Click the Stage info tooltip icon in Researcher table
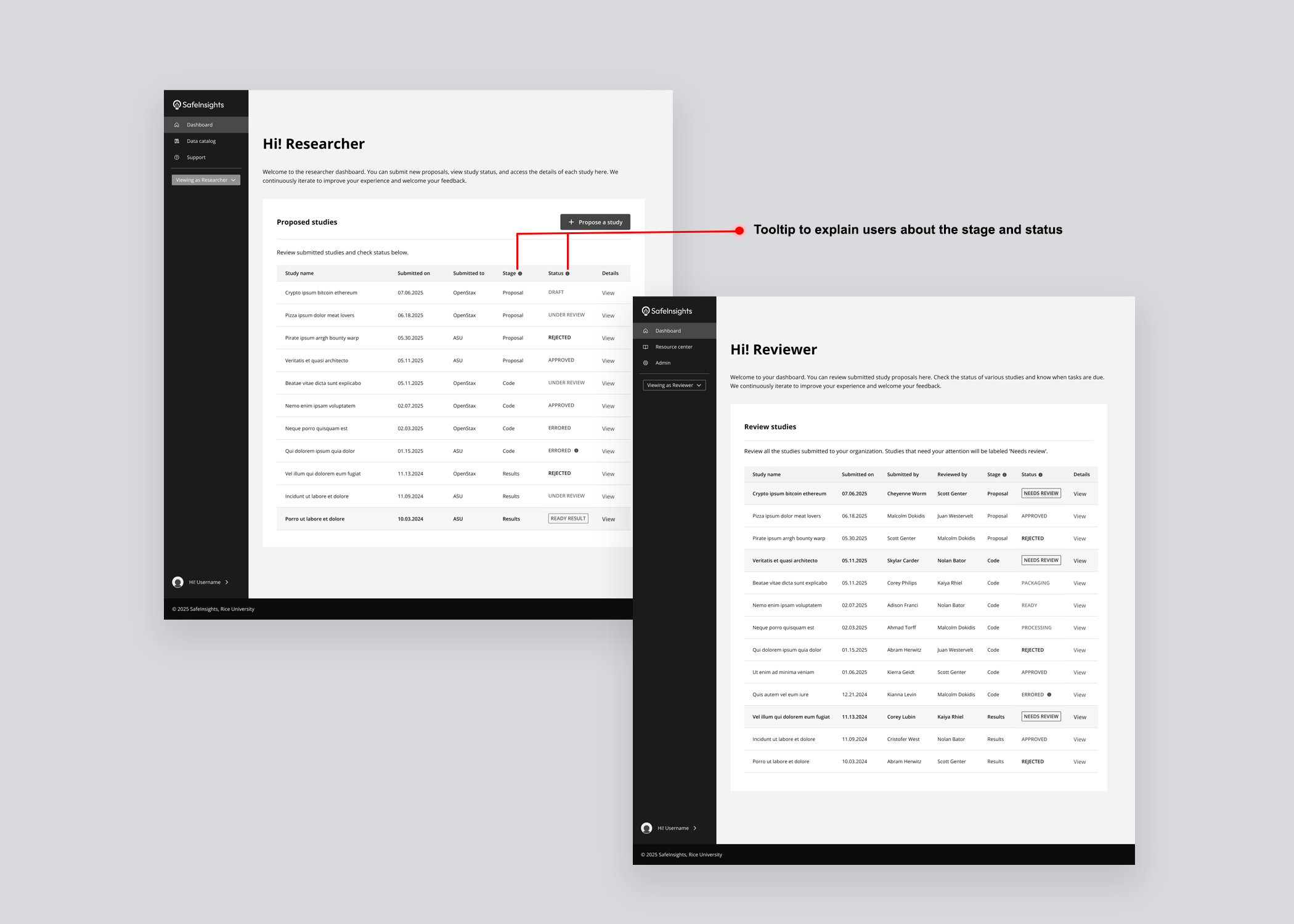The height and width of the screenshot is (924, 1294). (520, 274)
